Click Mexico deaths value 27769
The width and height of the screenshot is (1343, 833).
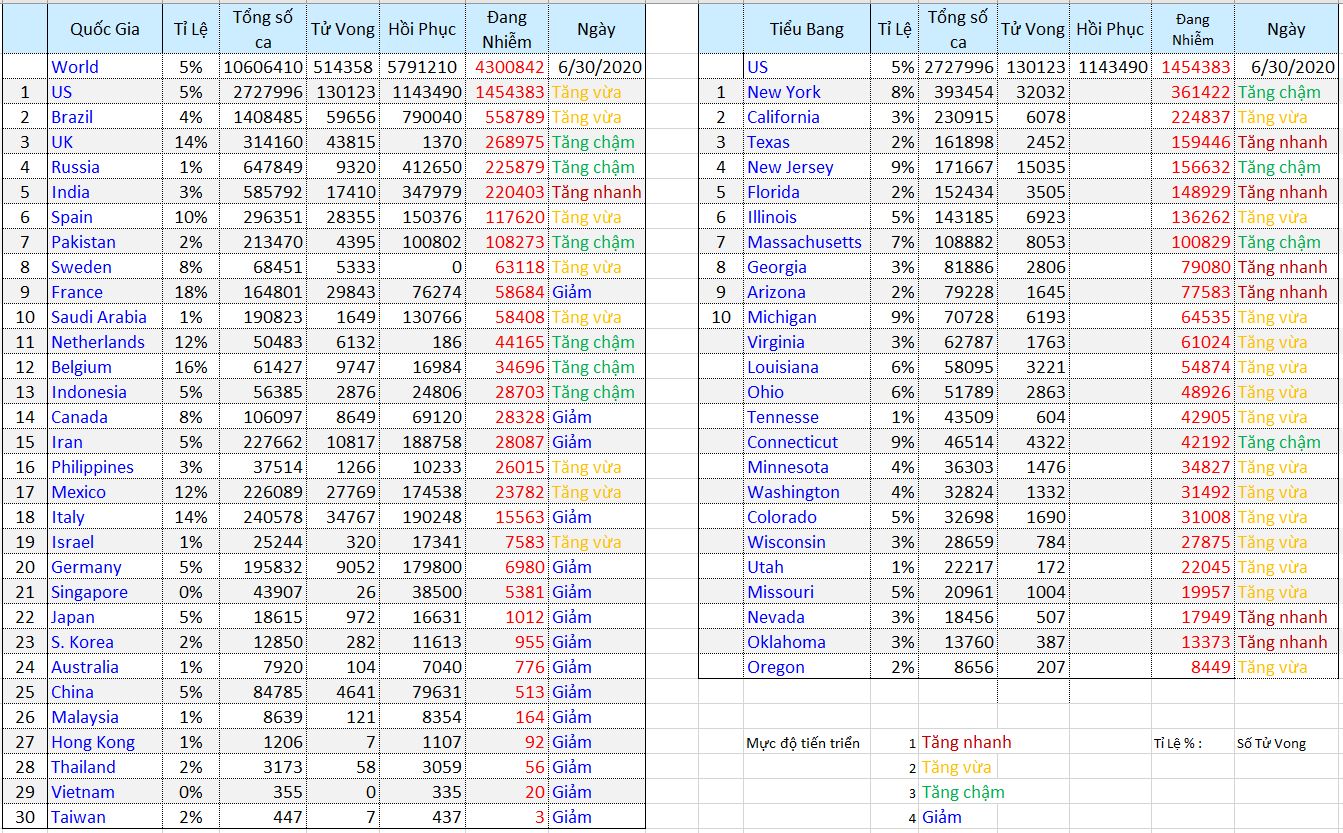point(343,492)
